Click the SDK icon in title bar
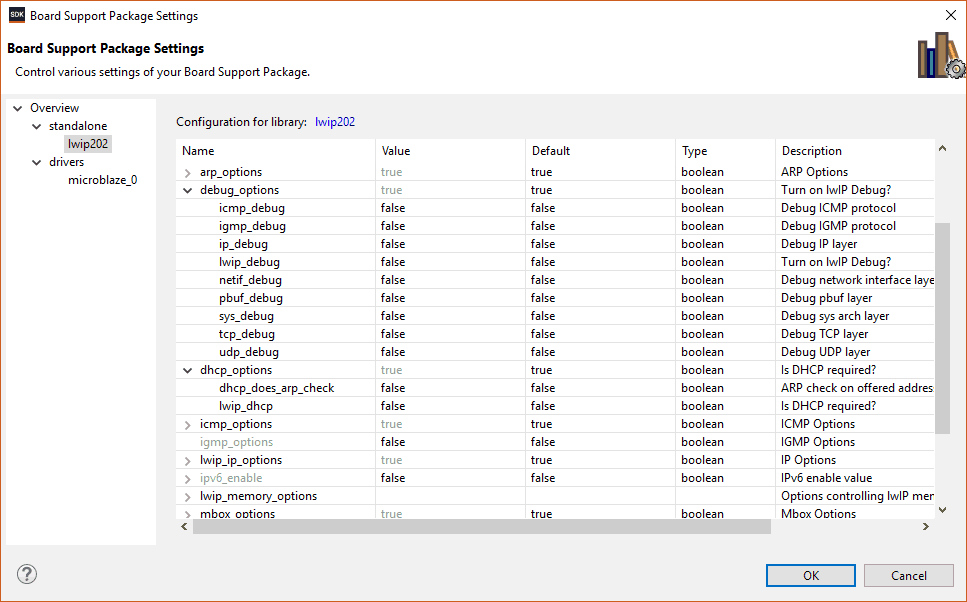 pos(16,15)
